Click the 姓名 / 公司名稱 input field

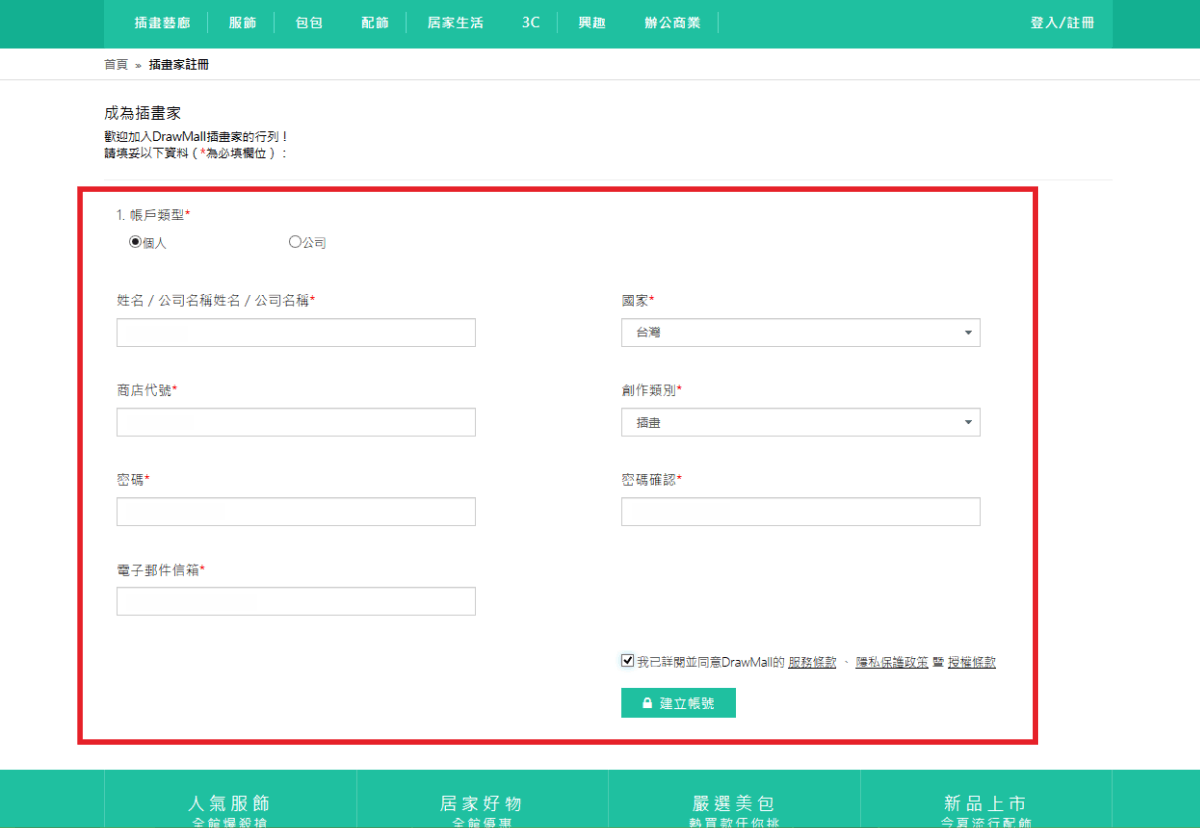coord(295,332)
